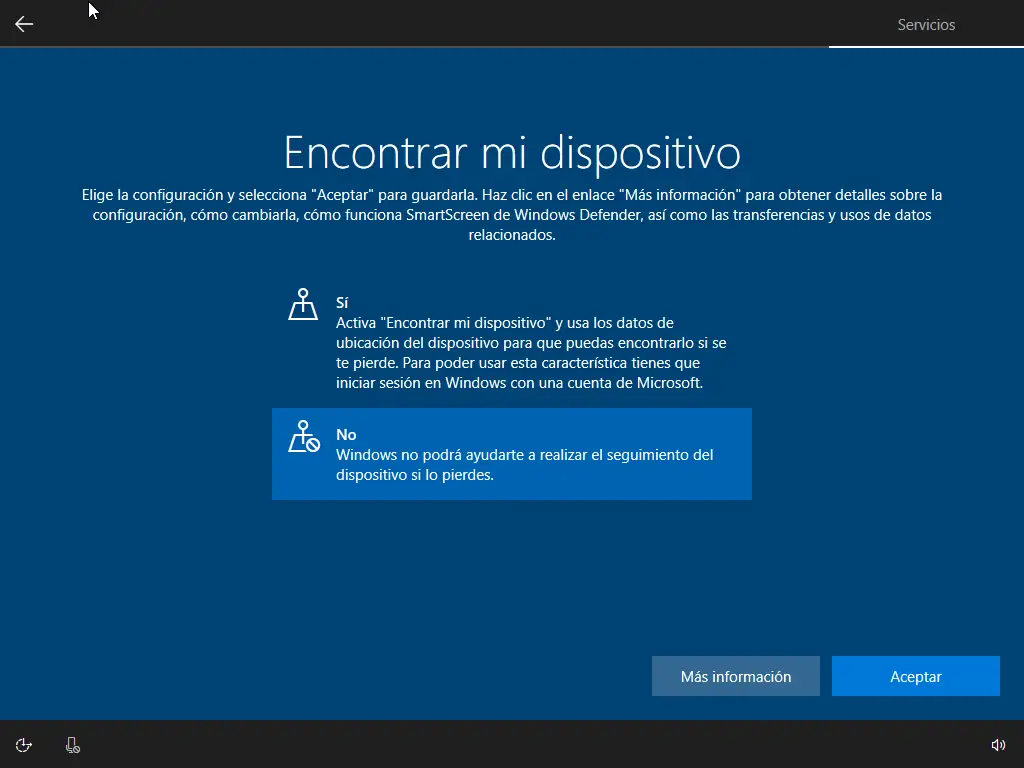Click the "Encontrar mi dispositivo" heading
This screenshot has width=1024, height=768.
512,153
